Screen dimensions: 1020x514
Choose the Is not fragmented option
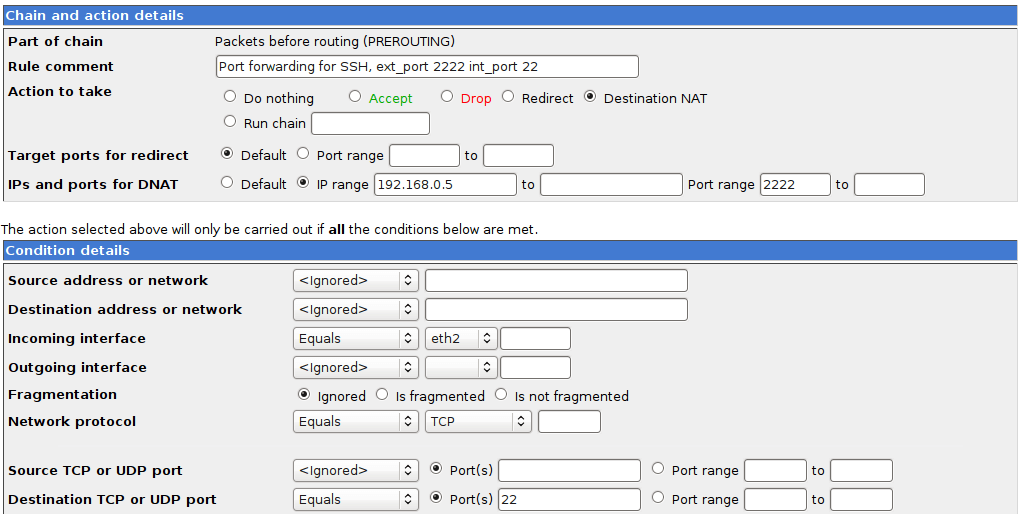coord(501,395)
